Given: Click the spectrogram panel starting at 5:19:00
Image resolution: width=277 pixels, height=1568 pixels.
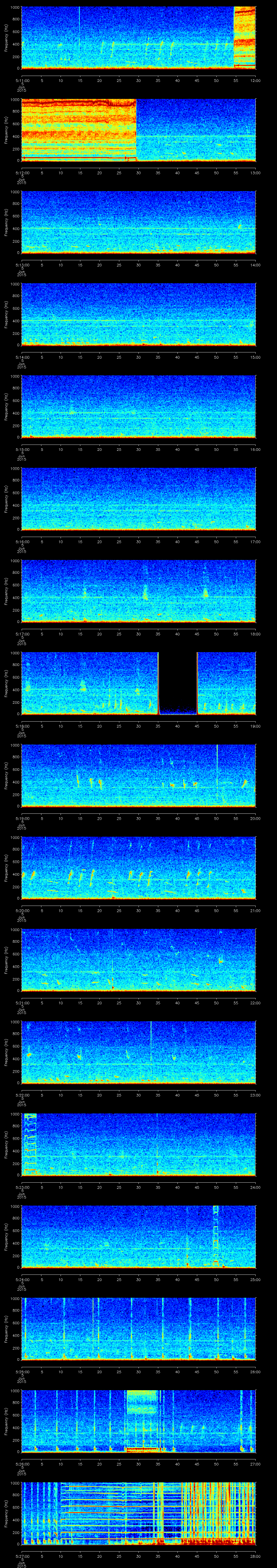Looking at the screenshot, I should coord(138,775).
